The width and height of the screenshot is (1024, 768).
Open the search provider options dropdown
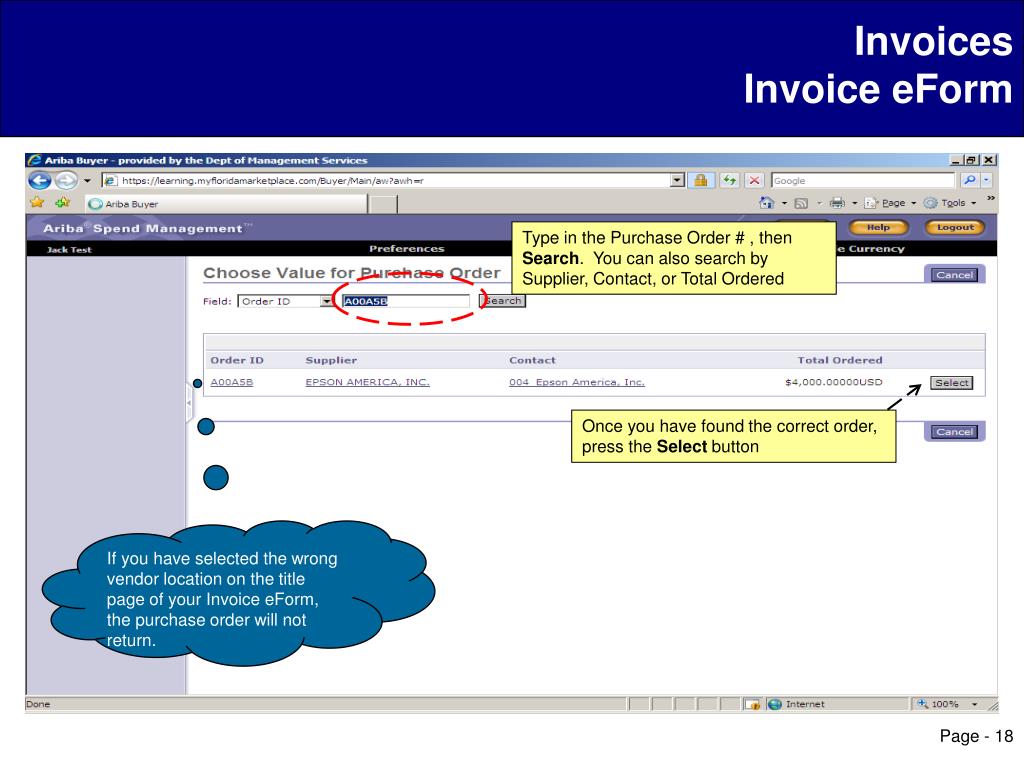pos(987,180)
